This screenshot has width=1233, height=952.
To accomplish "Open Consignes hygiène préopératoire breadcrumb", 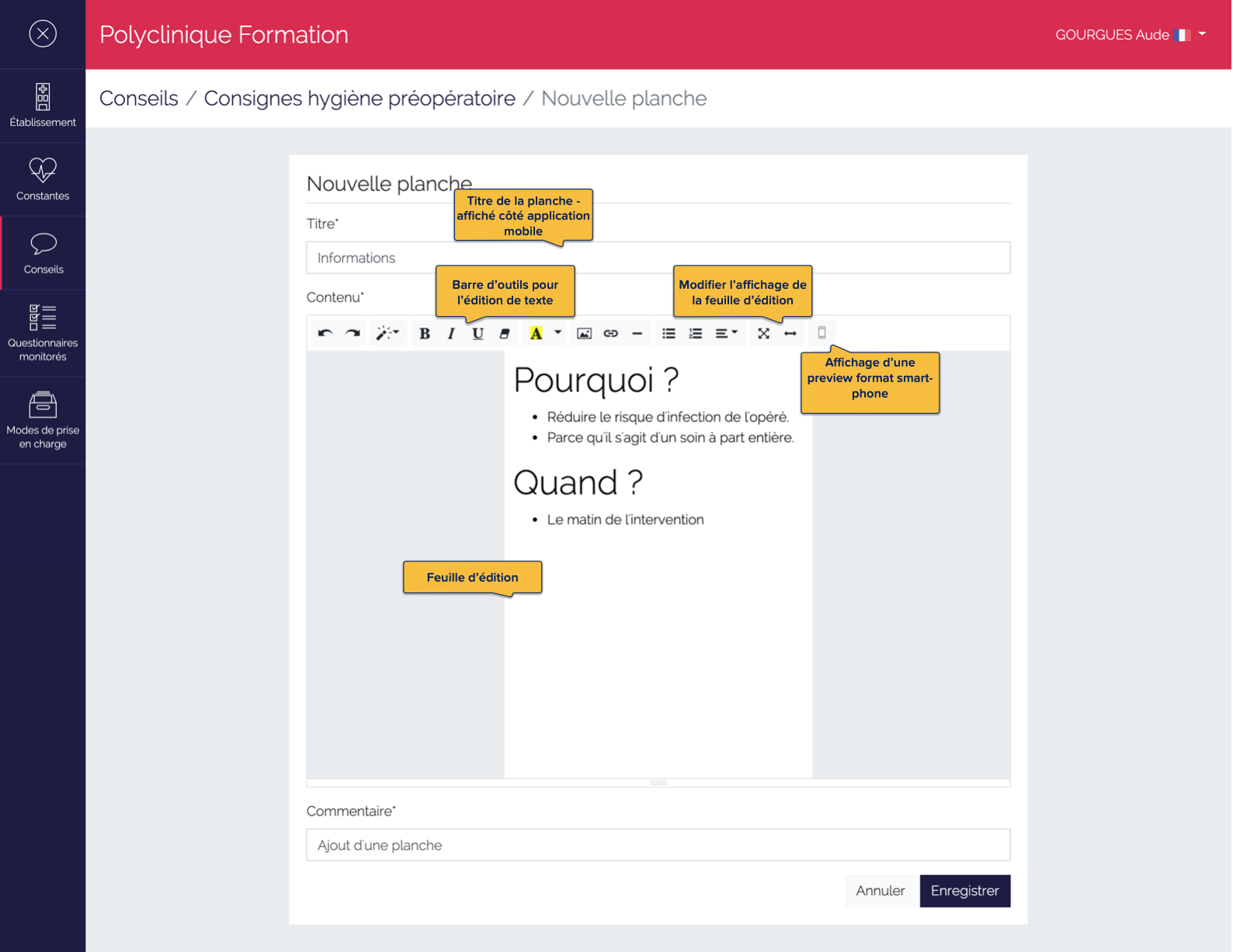I will click(x=359, y=99).
